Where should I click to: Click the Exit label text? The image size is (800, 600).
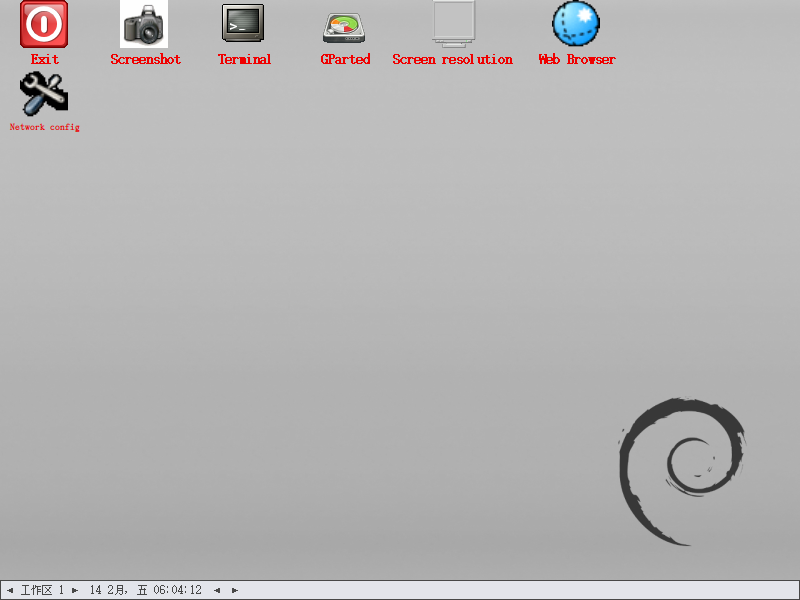click(44, 59)
